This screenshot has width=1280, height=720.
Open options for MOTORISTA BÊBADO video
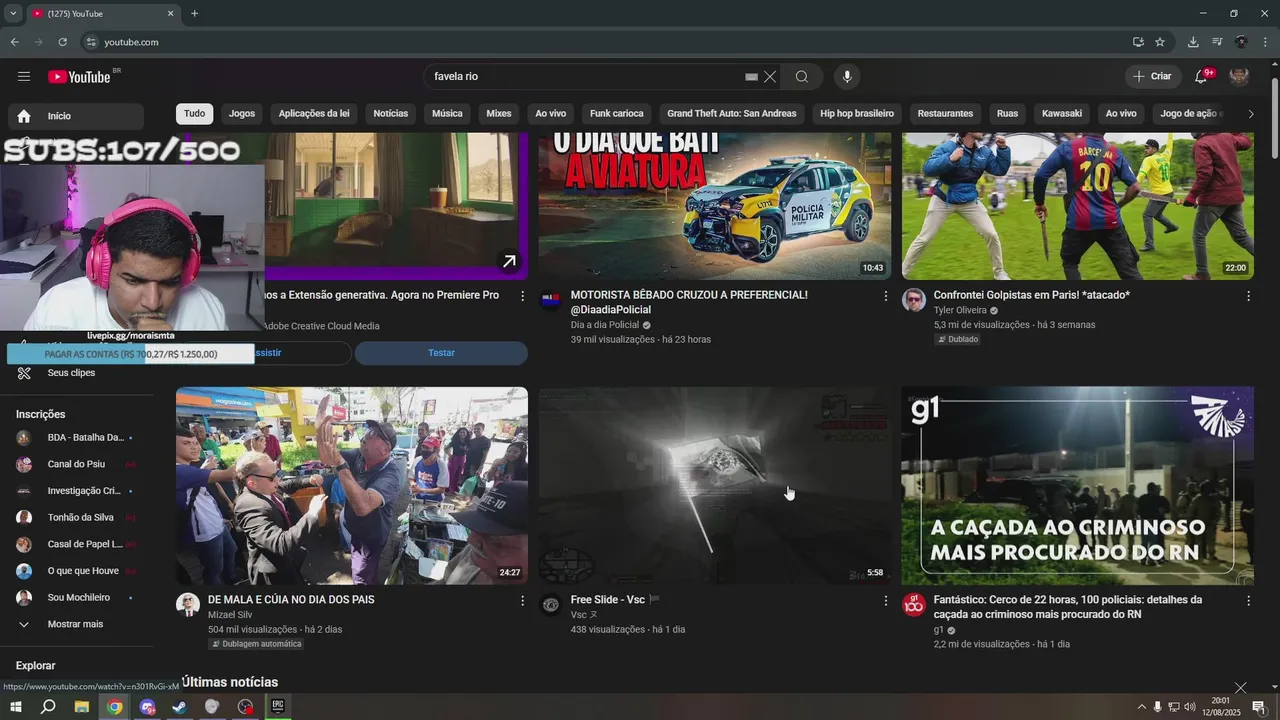tap(885, 296)
